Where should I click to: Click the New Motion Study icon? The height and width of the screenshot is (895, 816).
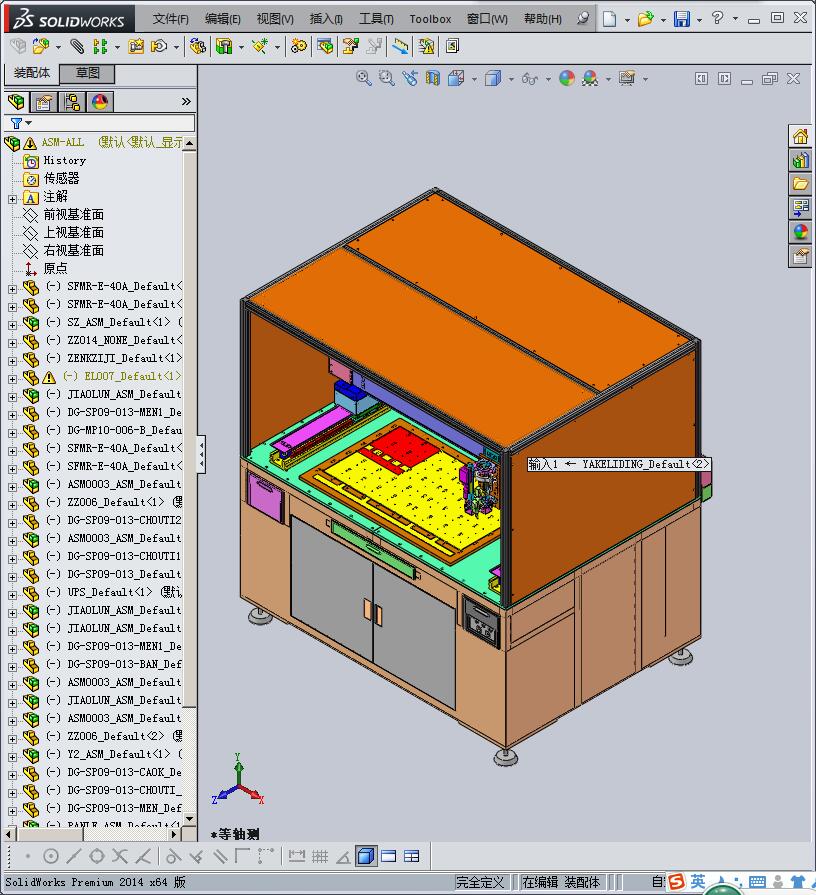(x=298, y=46)
